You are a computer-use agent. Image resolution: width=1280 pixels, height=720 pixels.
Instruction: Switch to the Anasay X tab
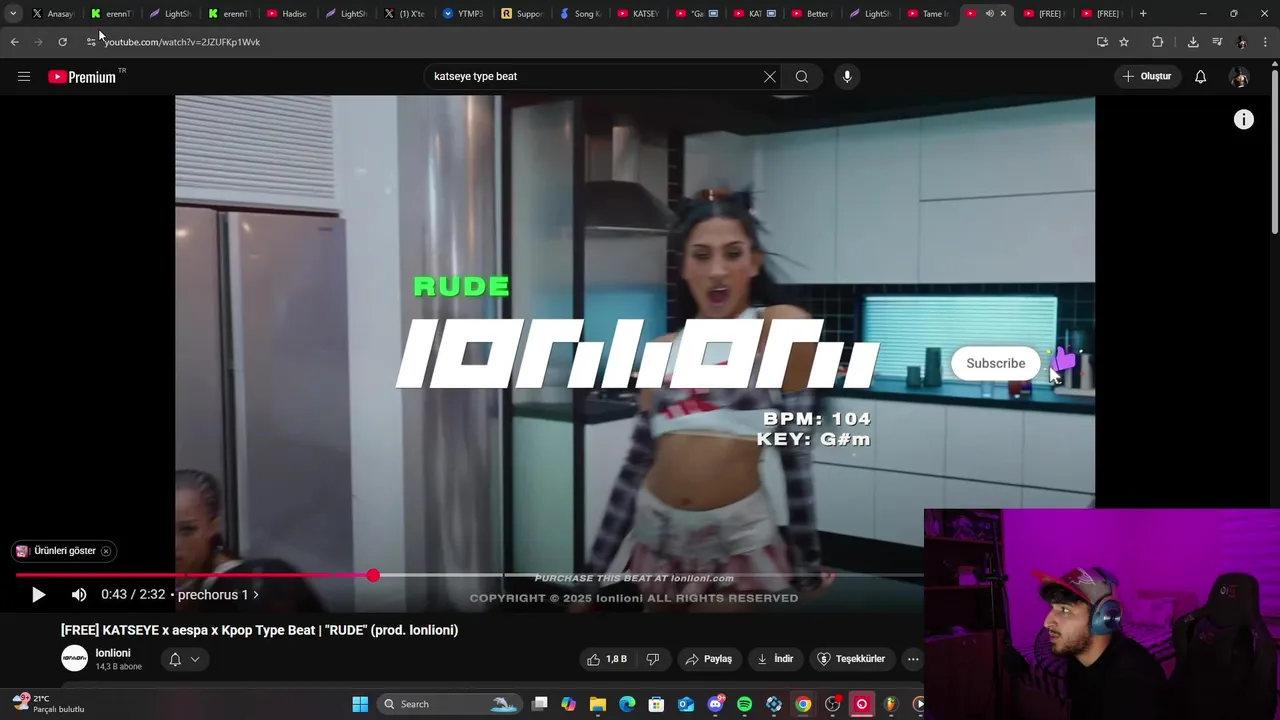point(53,14)
